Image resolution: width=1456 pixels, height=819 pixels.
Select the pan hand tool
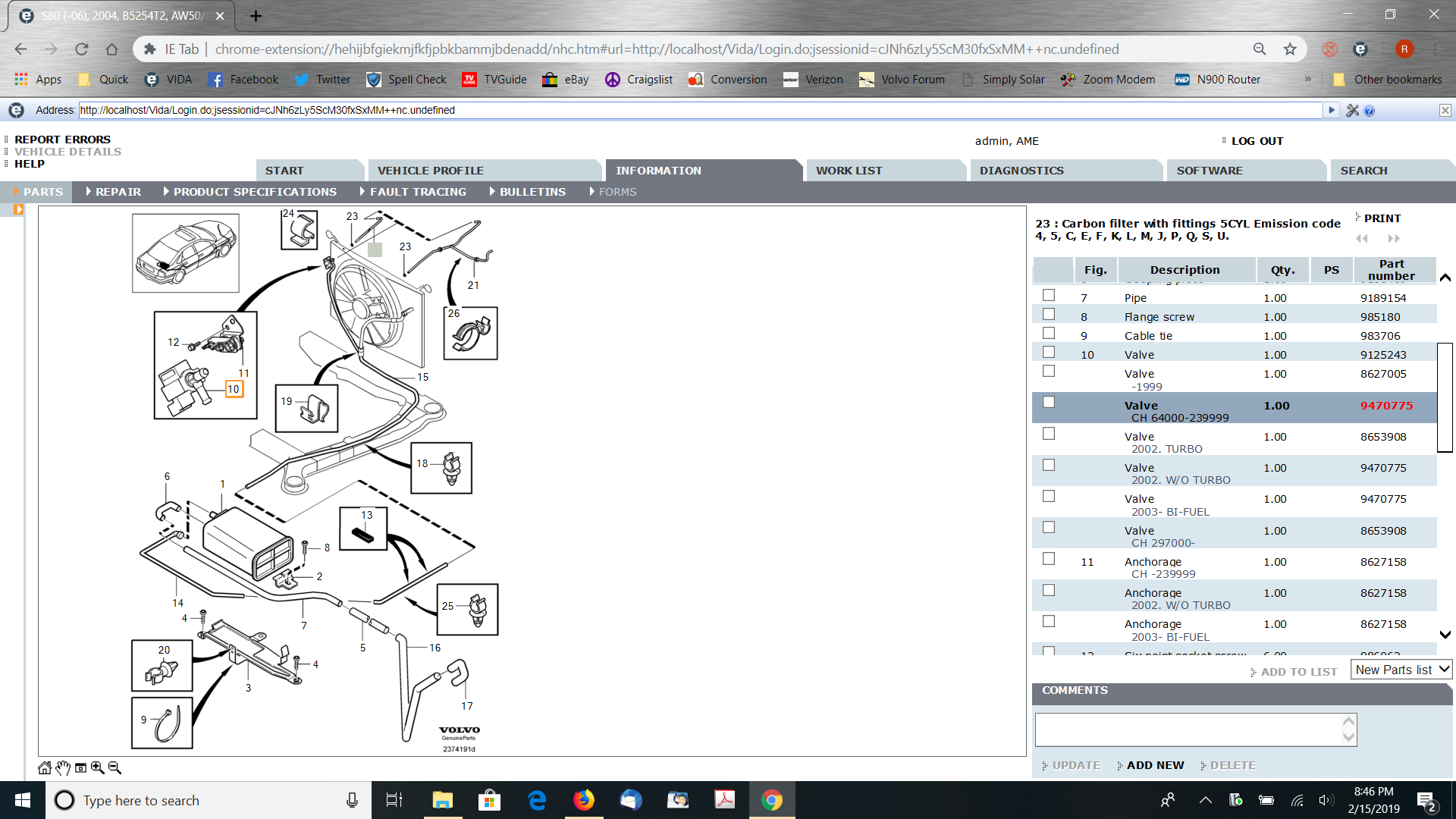(x=63, y=767)
